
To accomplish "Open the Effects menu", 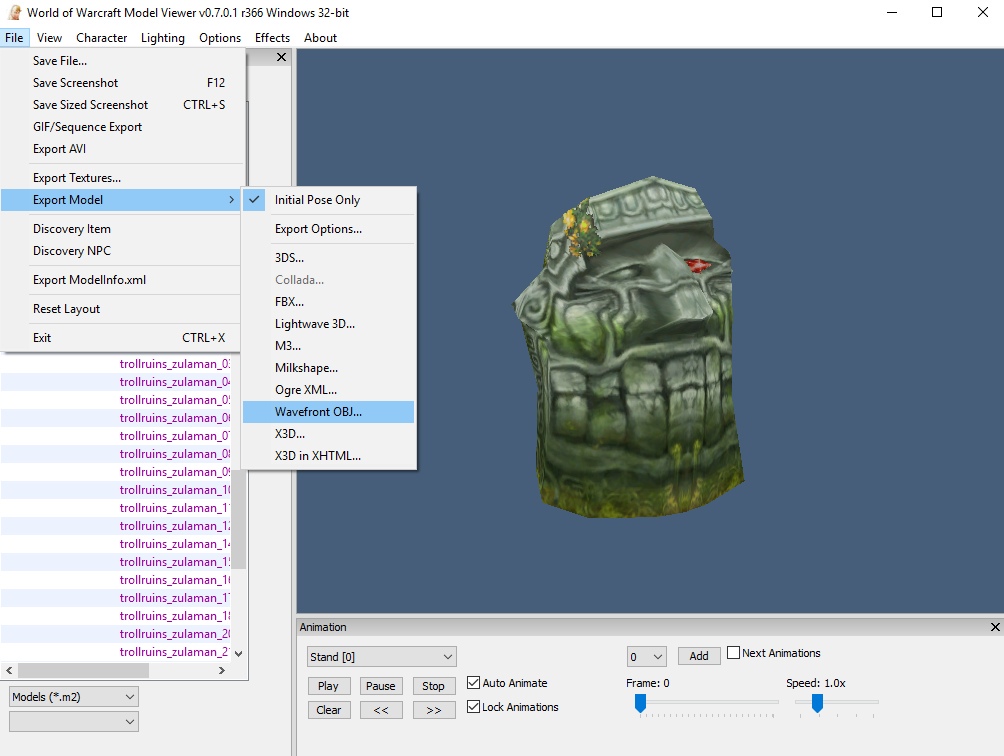I will [x=272, y=38].
